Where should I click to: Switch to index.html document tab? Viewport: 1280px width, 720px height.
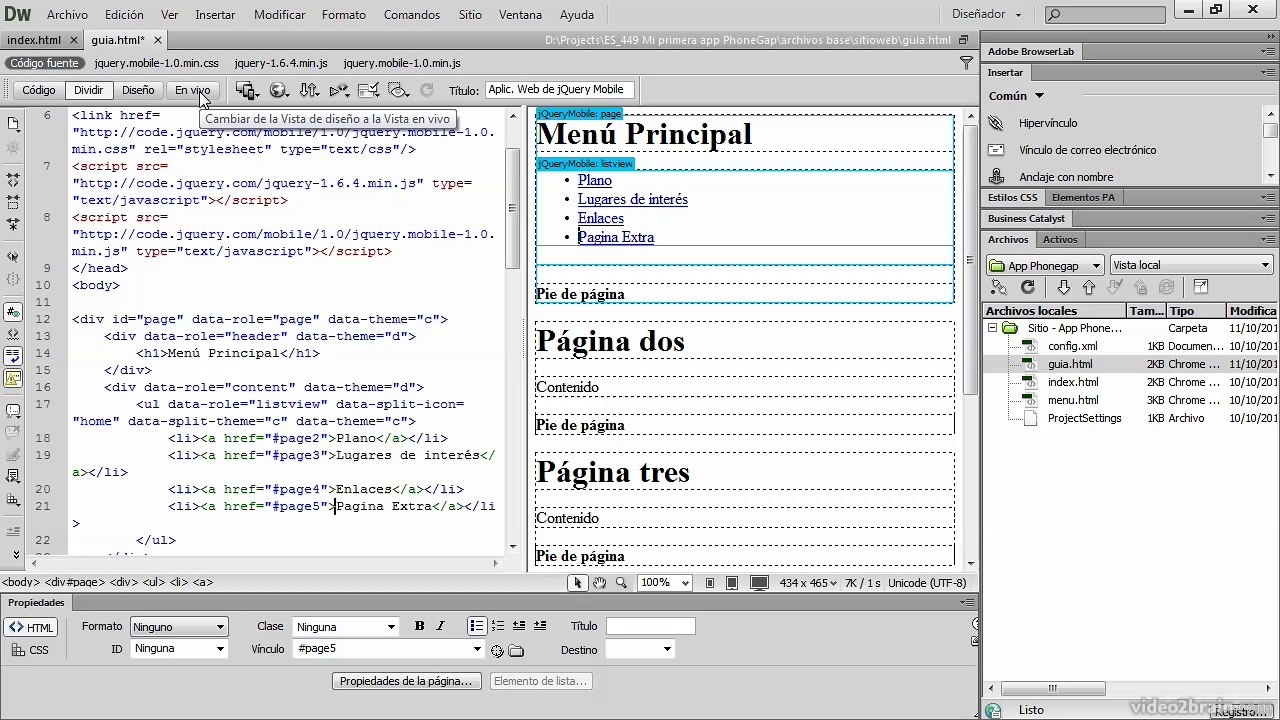[34, 40]
